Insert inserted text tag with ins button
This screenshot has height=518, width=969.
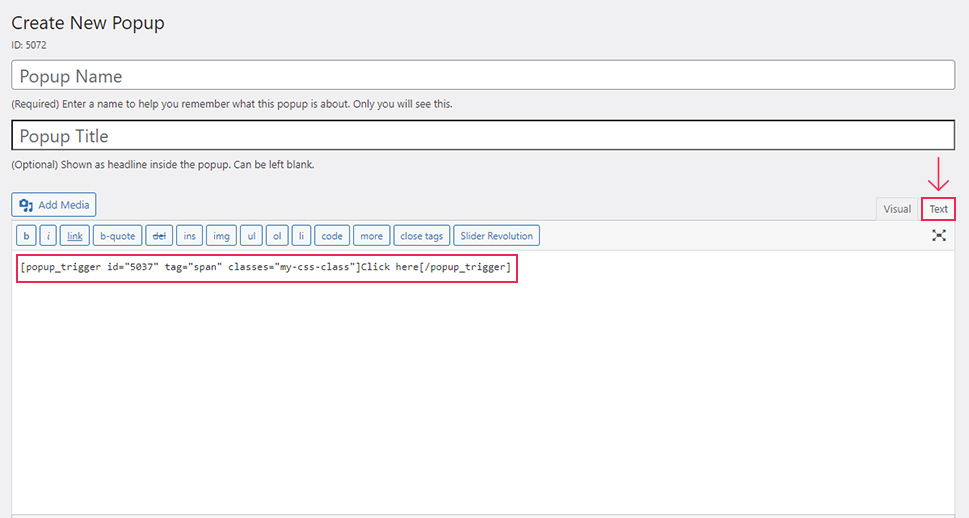tap(190, 236)
